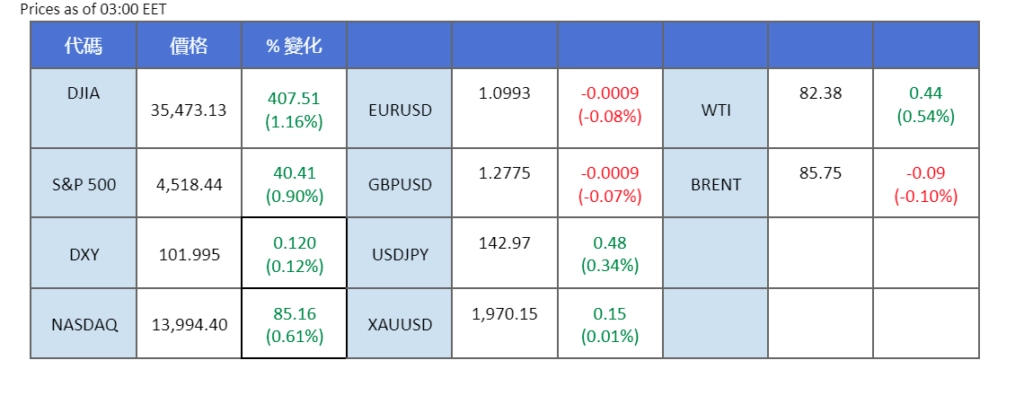Click the DXY symbol cell
This screenshot has height=404, width=1024.
point(83,254)
